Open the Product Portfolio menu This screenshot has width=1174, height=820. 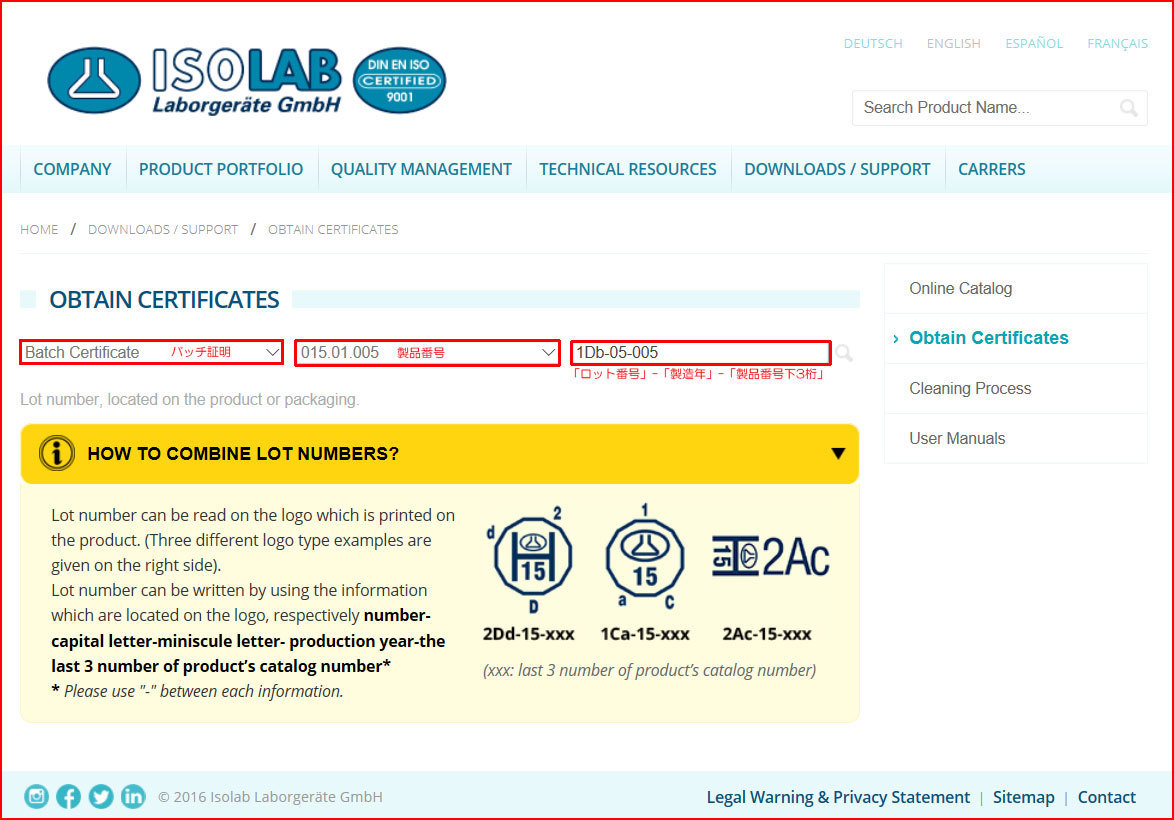point(221,169)
